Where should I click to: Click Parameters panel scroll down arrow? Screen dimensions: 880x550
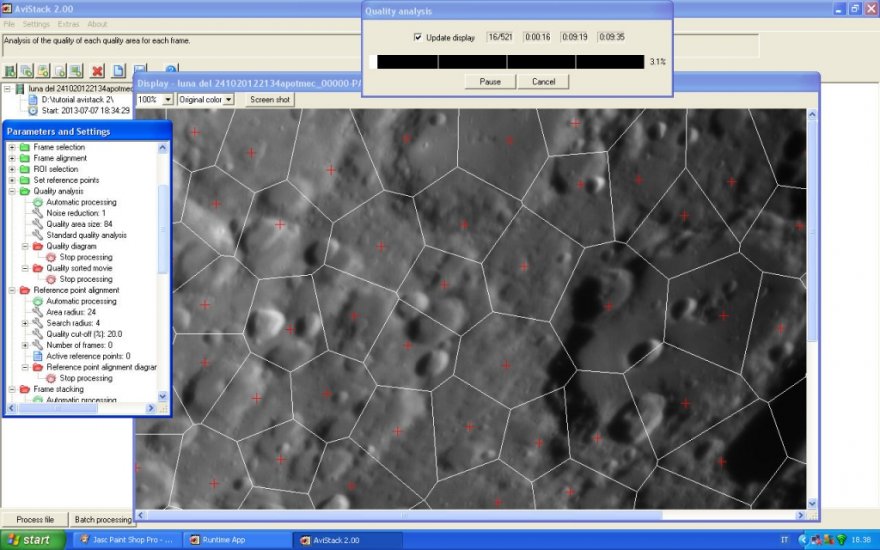point(163,396)
